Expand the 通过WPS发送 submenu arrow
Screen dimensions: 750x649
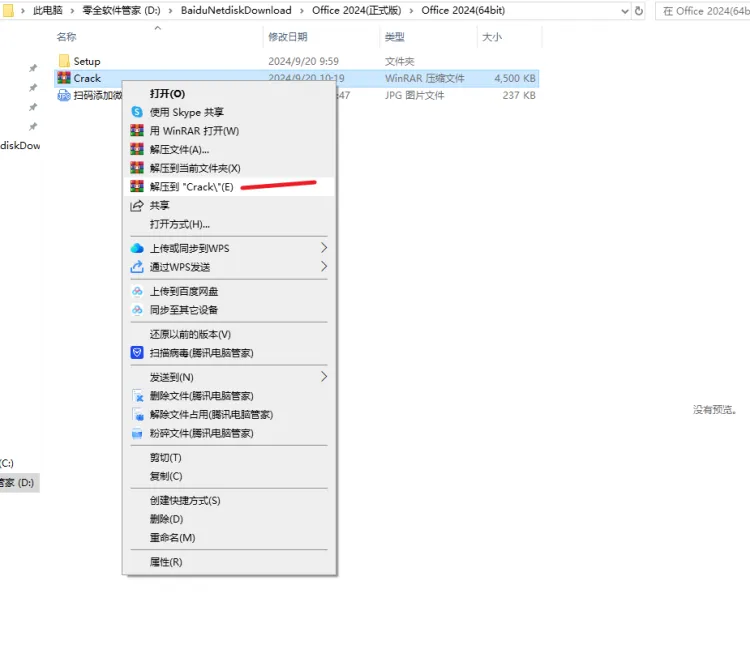point(323,267)
